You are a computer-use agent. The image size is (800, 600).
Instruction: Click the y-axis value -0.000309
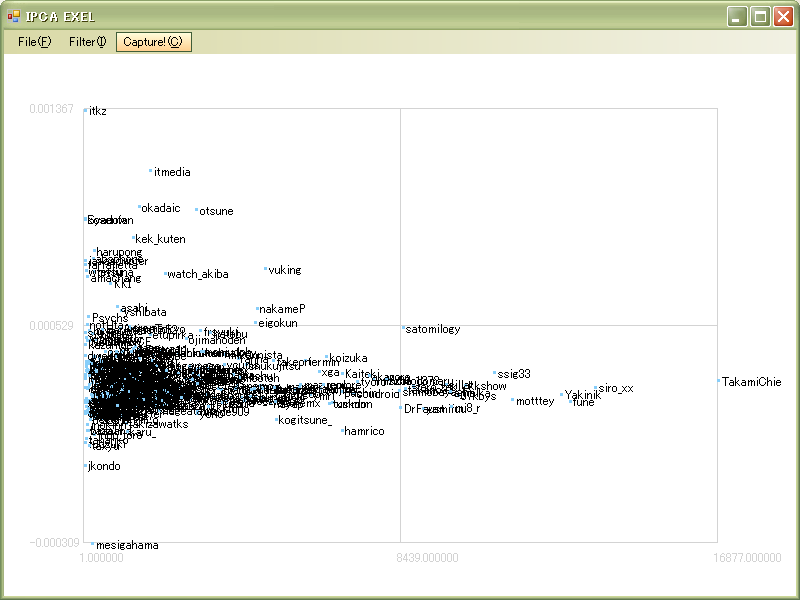(x=55, y=542)
